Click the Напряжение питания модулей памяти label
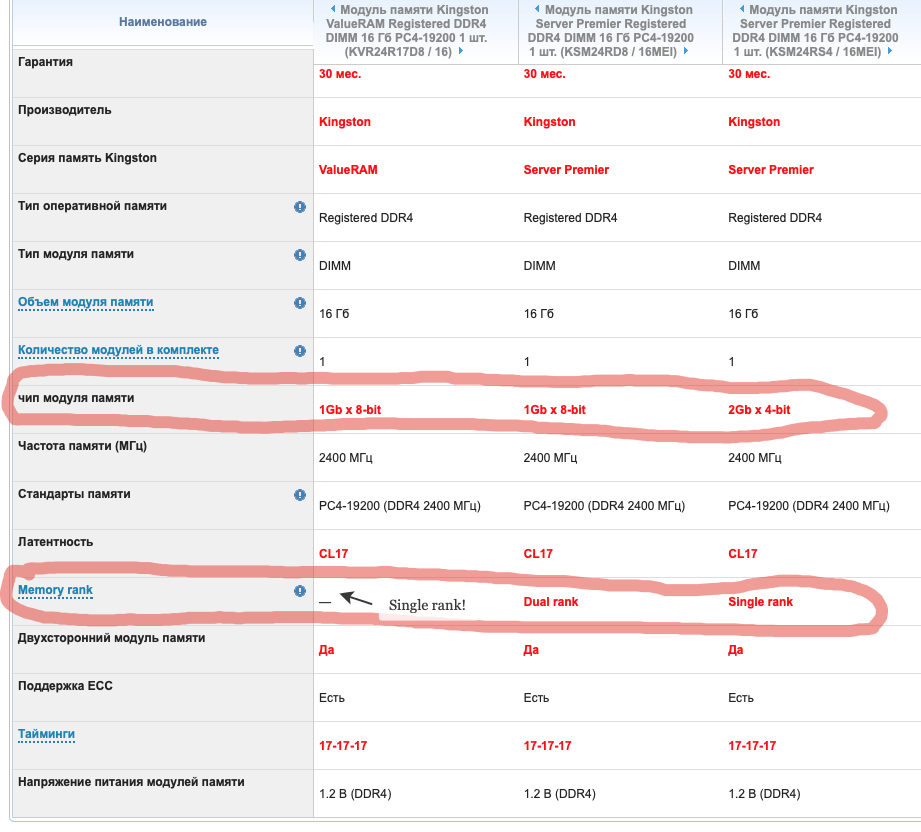 pos(131,782)
